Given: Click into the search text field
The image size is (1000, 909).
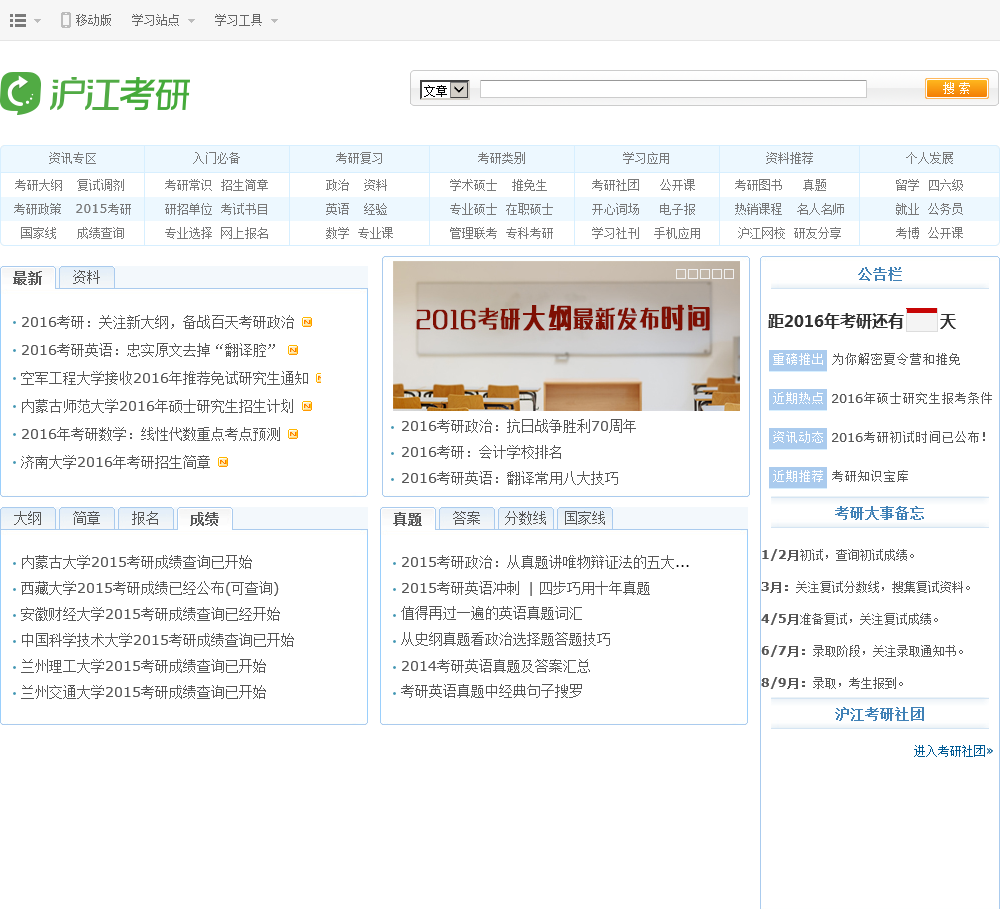Looking at the screenshot, I should click(x=673, y=89).
